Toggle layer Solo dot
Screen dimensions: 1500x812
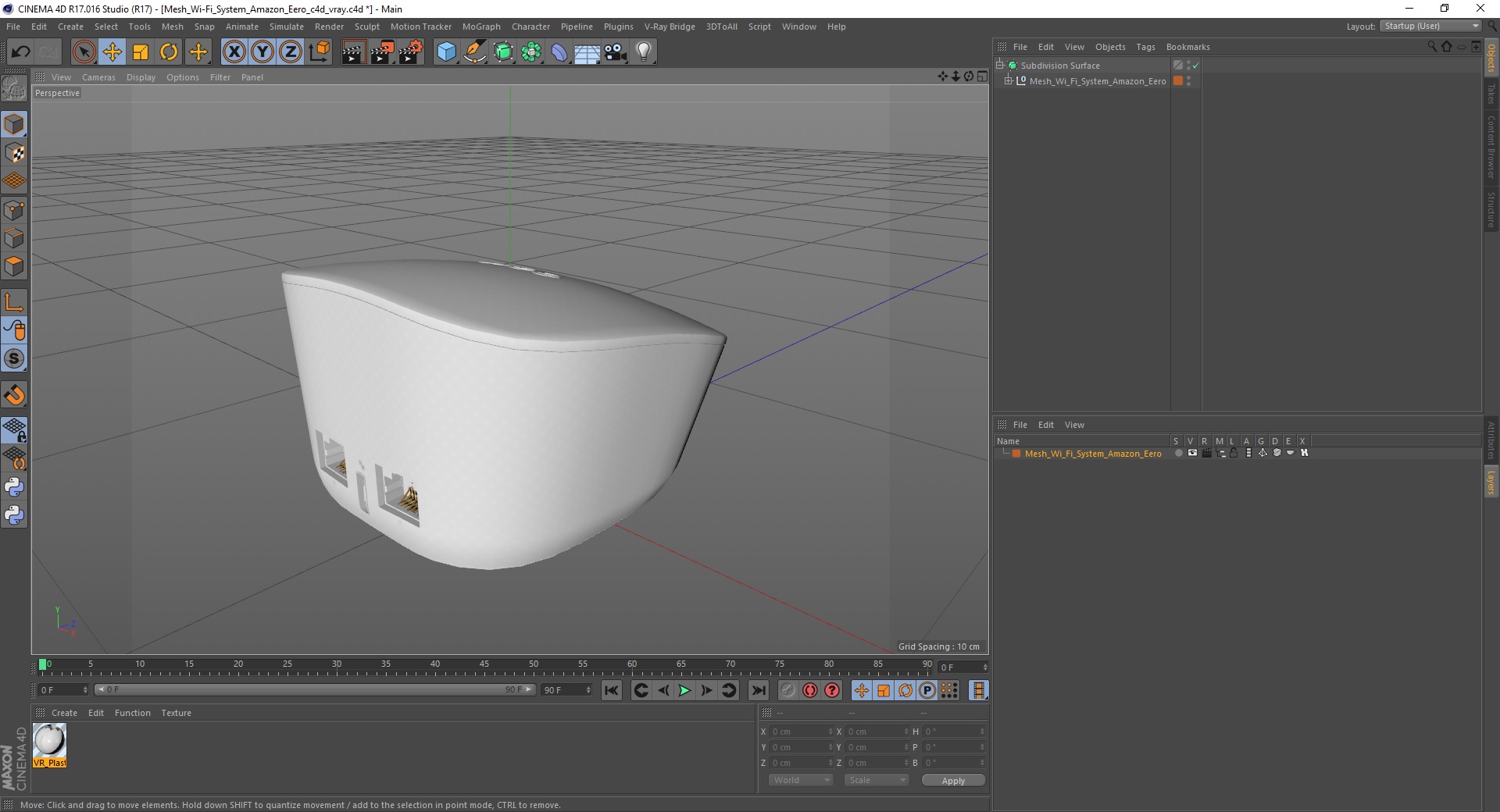click(1178, 453)
